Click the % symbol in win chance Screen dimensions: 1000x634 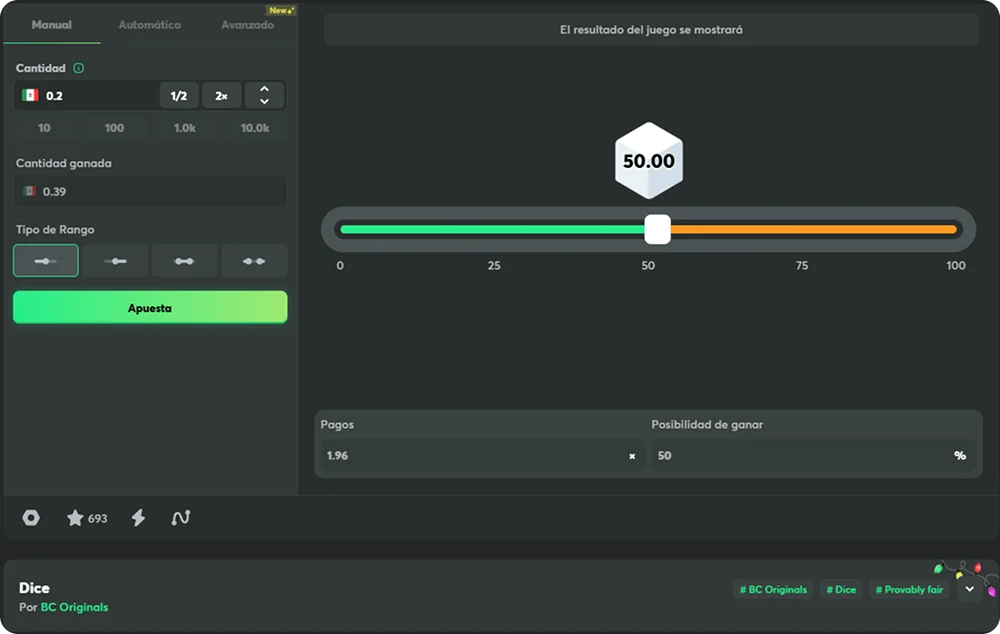point(960,455)
